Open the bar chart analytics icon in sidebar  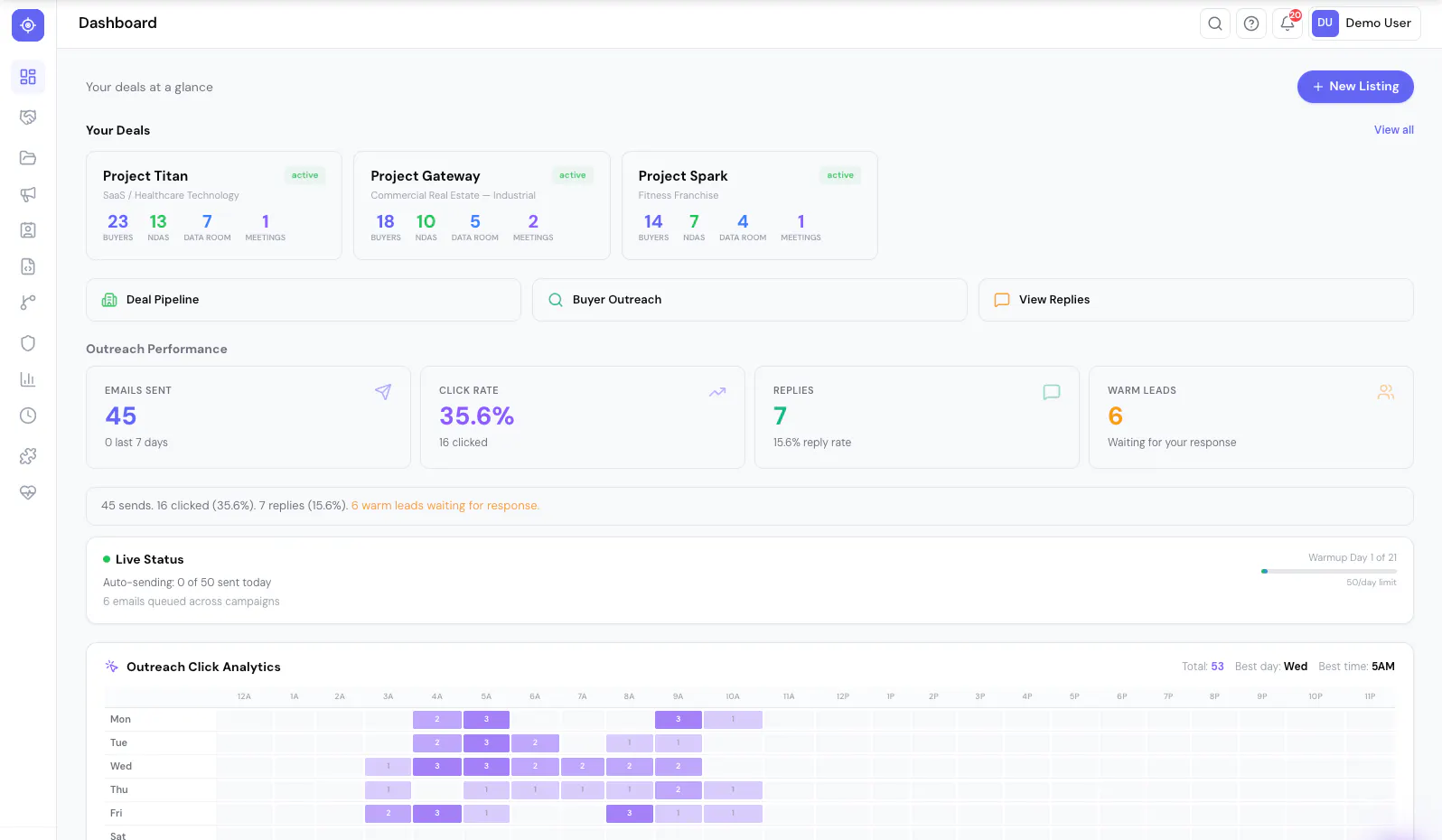click(28, 379)
